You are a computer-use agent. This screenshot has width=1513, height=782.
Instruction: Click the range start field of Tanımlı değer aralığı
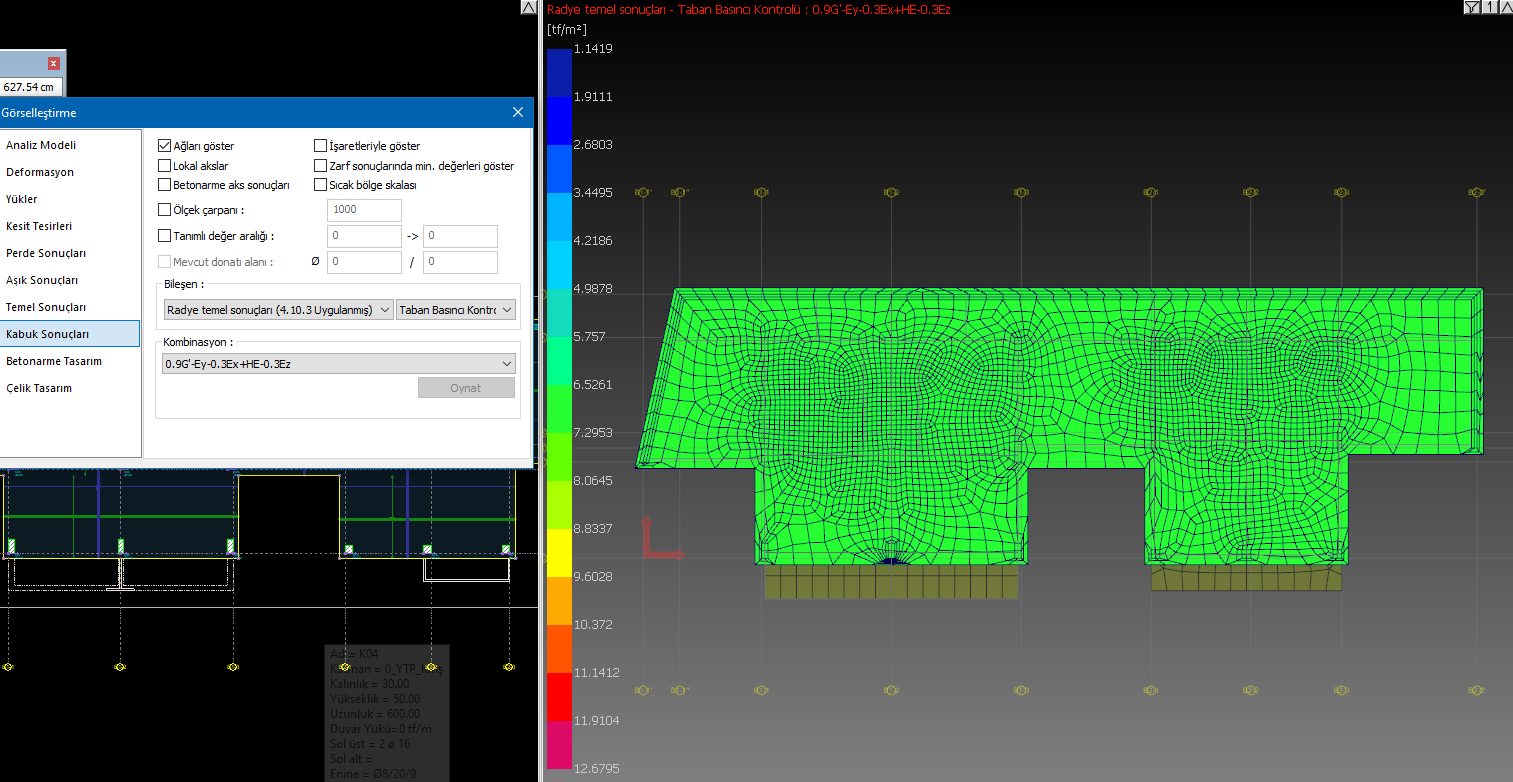point(364,236)
